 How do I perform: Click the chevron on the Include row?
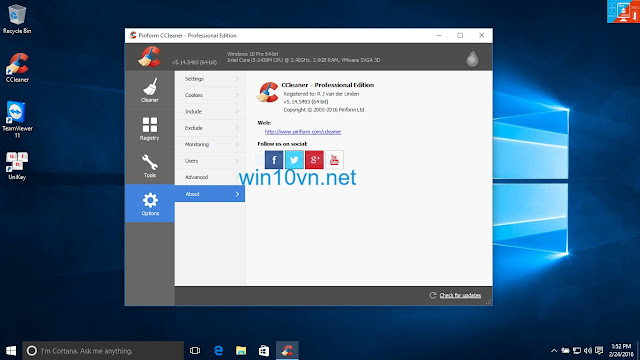coord(237,111)
